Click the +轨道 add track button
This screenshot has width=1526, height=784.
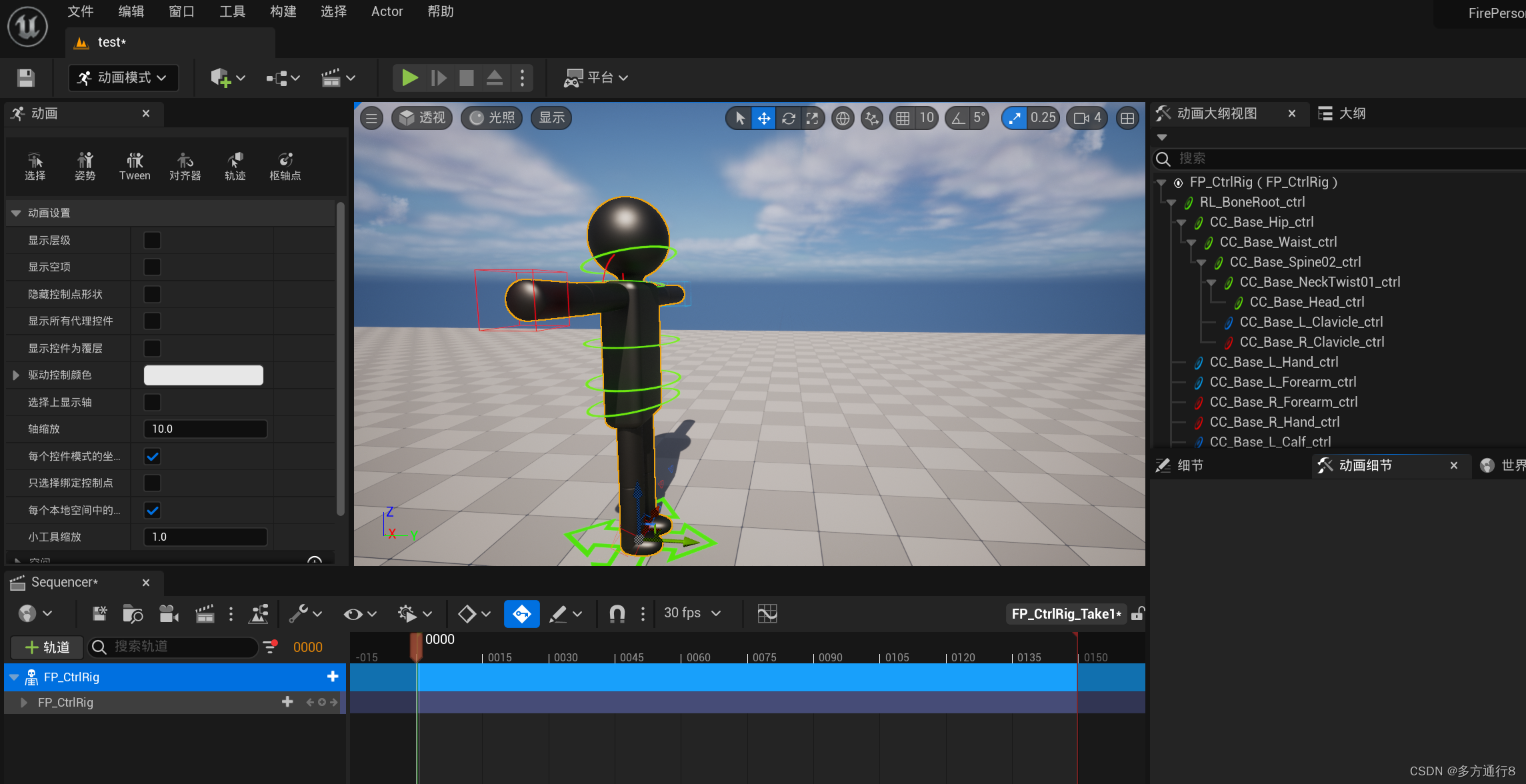47,647
